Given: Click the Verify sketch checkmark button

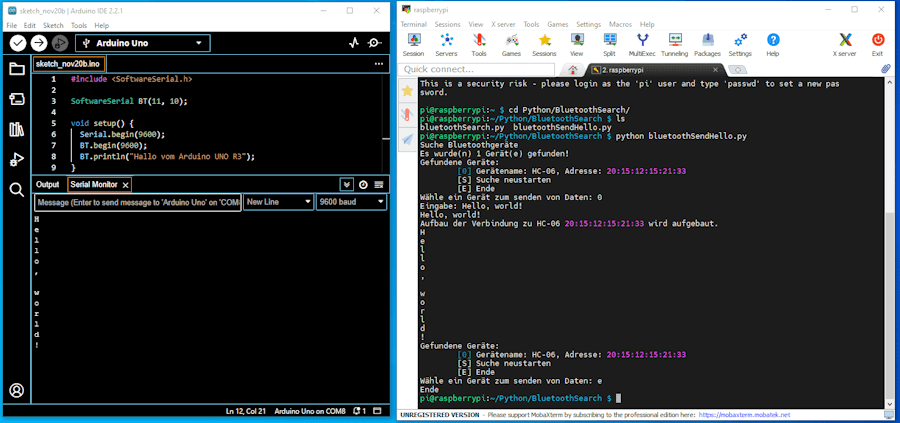Looking at the screenshot, I should (x=18, y=43).
